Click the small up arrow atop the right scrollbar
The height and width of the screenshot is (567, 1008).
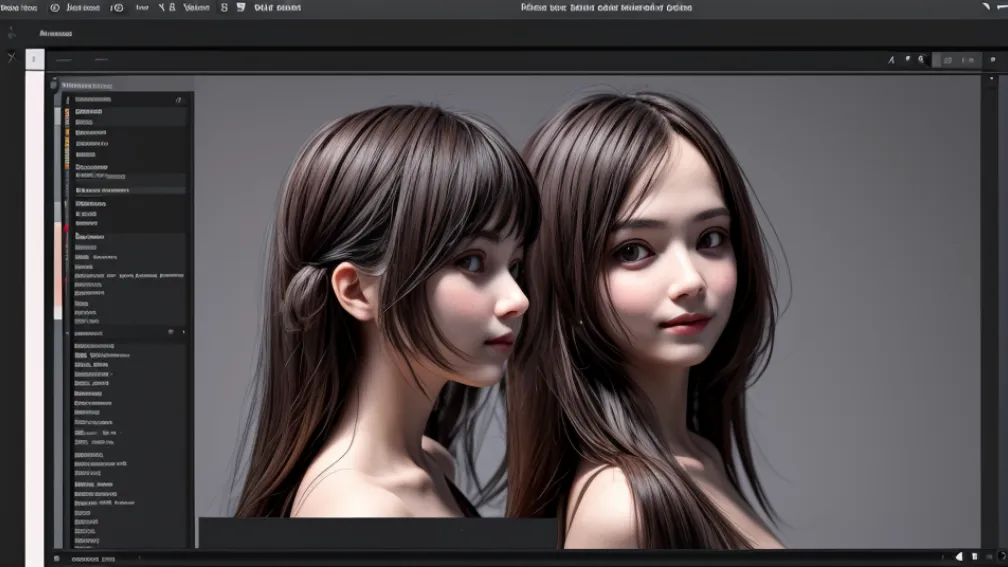[991, 80]
